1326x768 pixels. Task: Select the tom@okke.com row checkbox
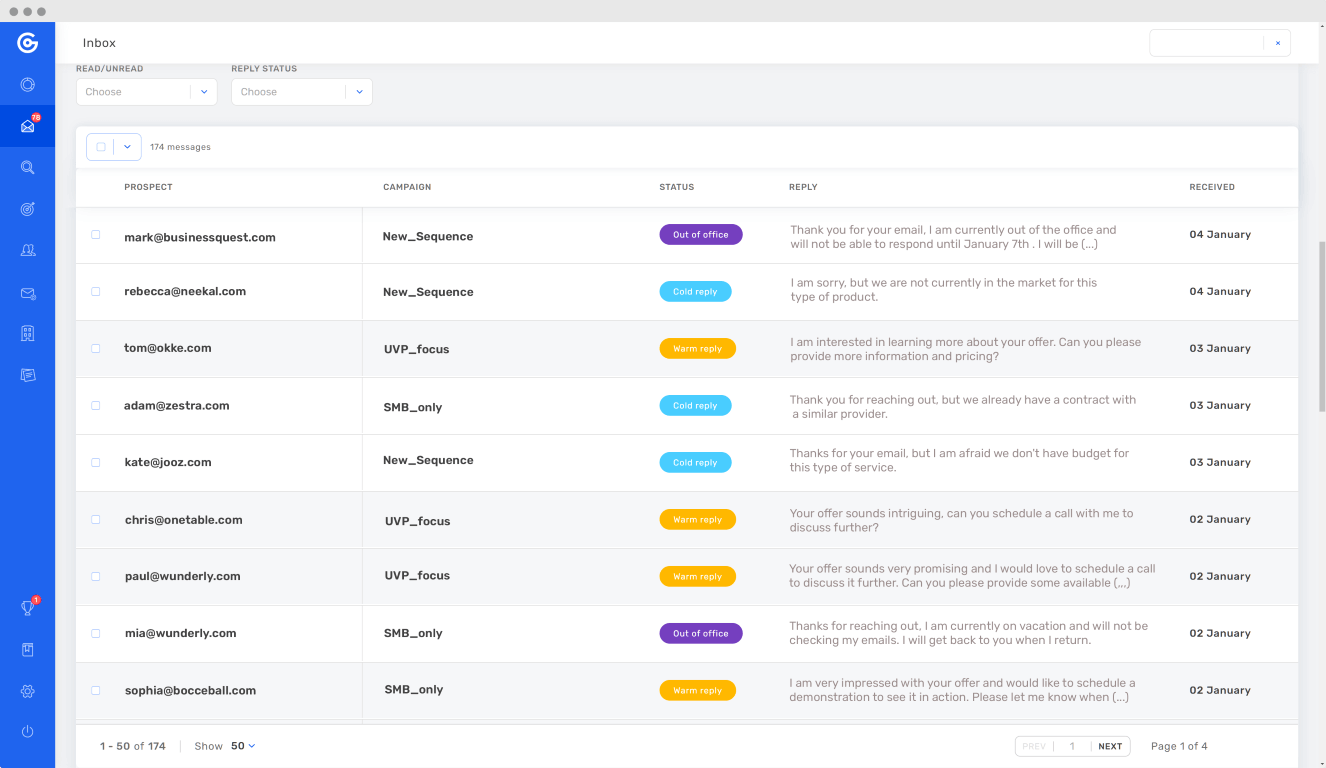coord(96,349)
